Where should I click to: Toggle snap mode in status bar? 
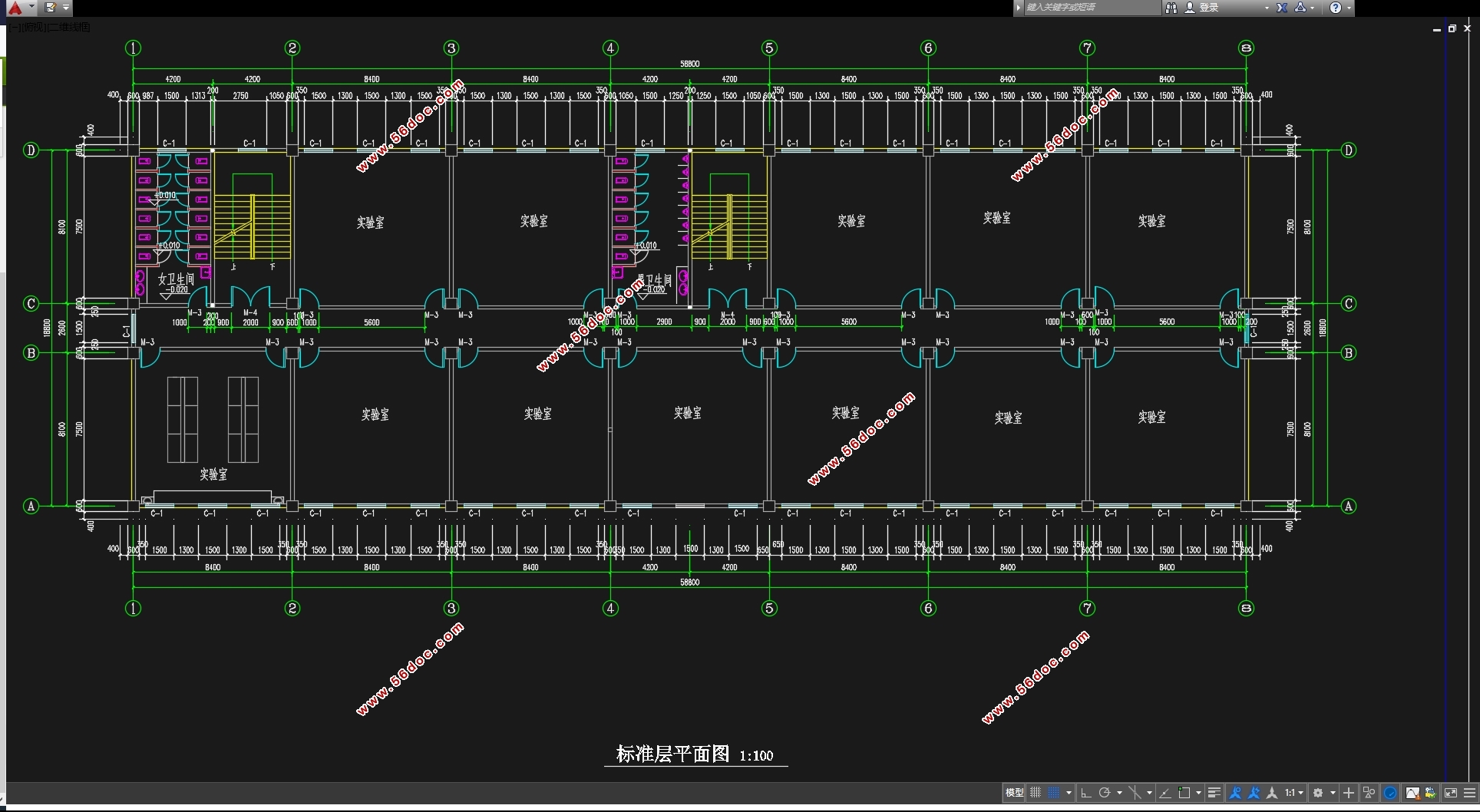tap(1054, 793)
